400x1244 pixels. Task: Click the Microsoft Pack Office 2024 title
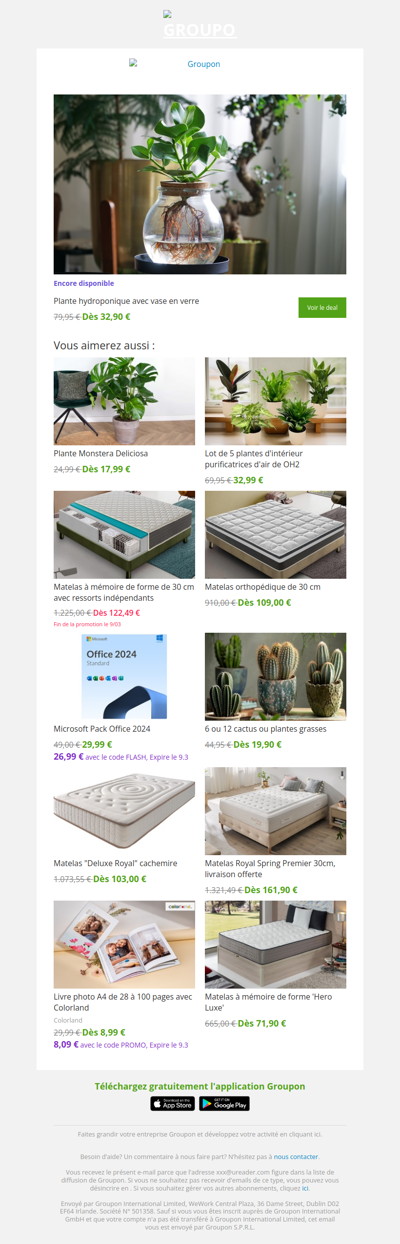coord(102,729)
